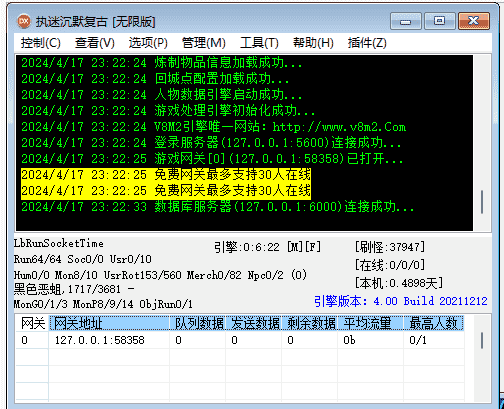Maximize the 执迷沉默复古 window

pyautogui.click(x=439, y=21)
